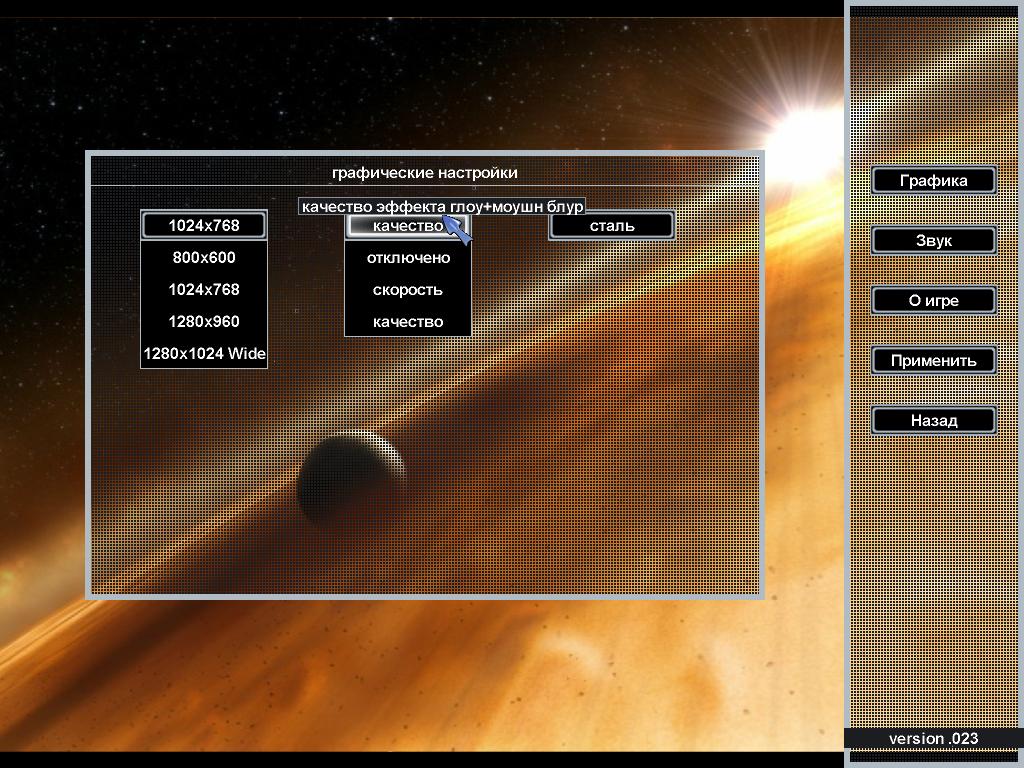Expand the сталь dropdown

point(611,226)
